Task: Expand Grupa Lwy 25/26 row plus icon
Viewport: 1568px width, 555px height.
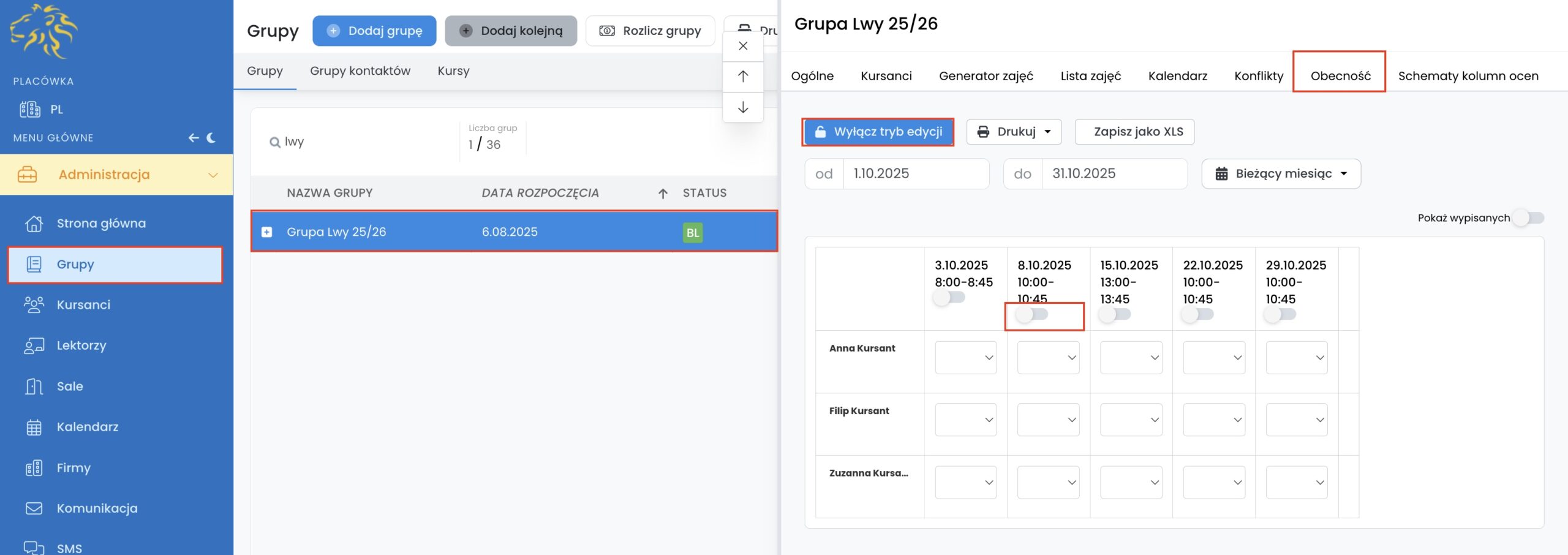Action: click(x=267, y=232)
